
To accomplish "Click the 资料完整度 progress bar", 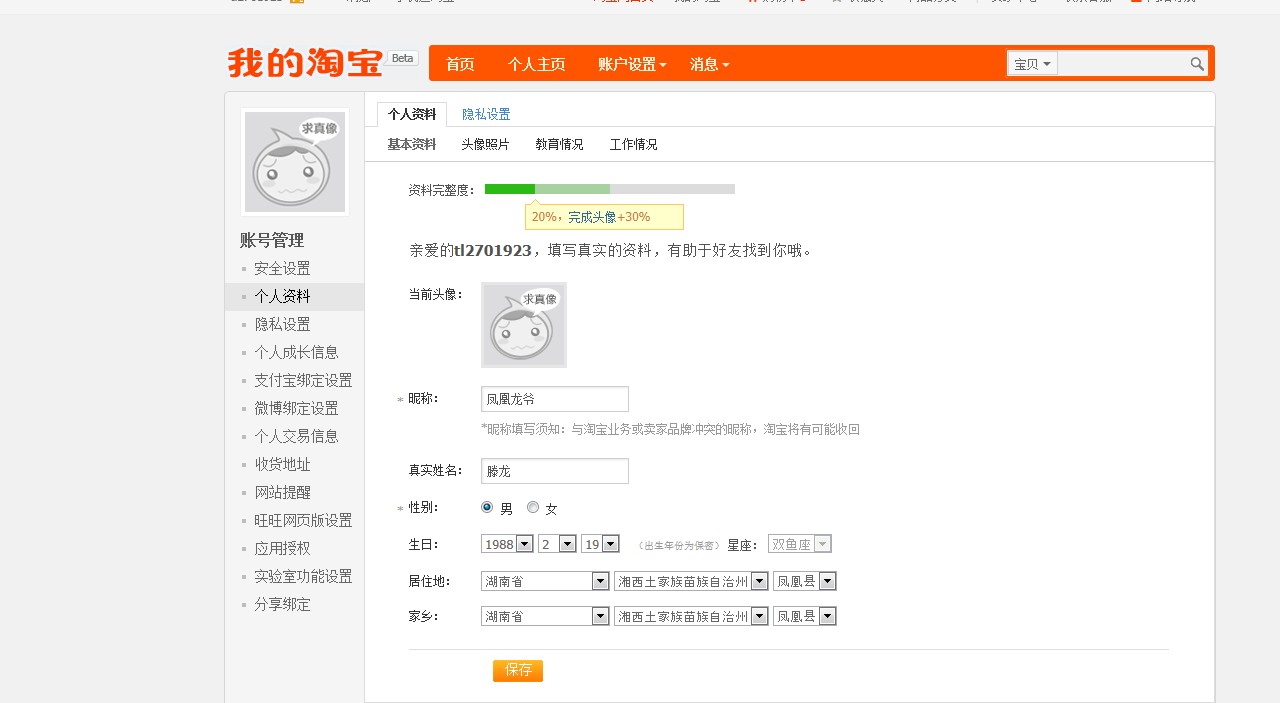I will [610, 189].
